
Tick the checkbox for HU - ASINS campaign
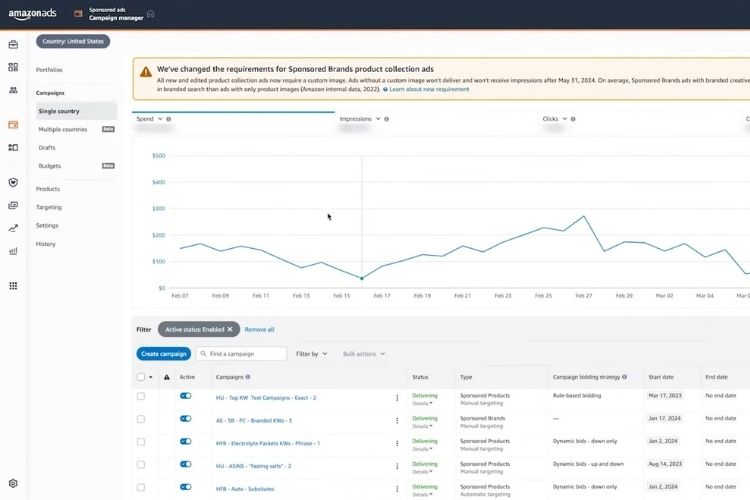point(141,465)
